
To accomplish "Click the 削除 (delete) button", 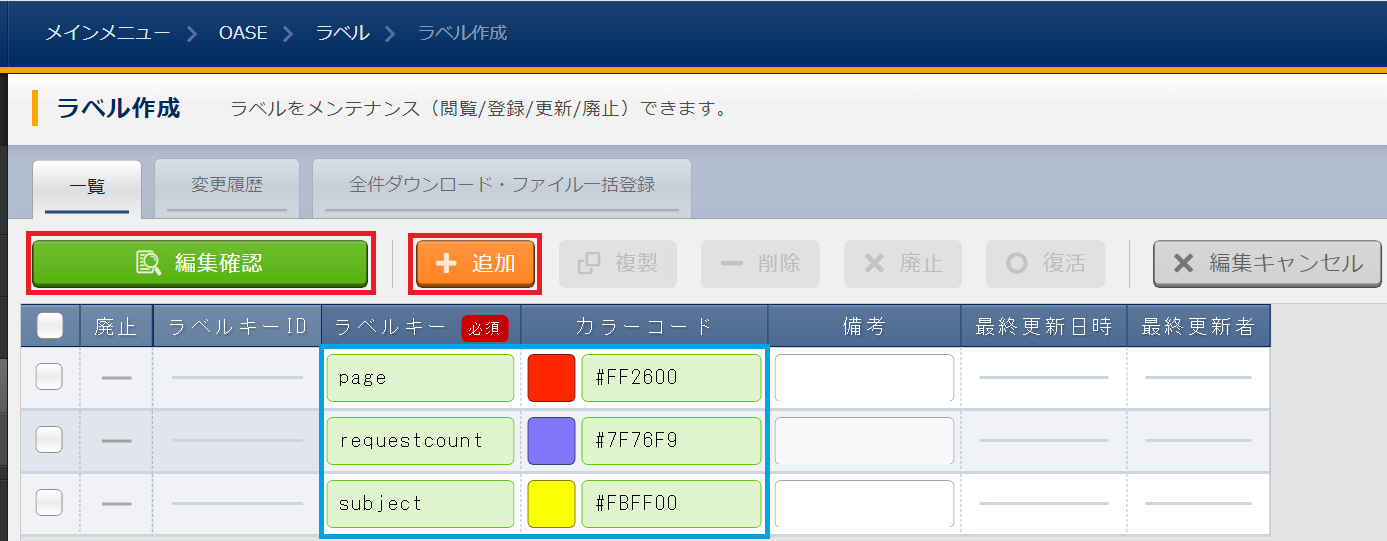I will coord(760,264).
